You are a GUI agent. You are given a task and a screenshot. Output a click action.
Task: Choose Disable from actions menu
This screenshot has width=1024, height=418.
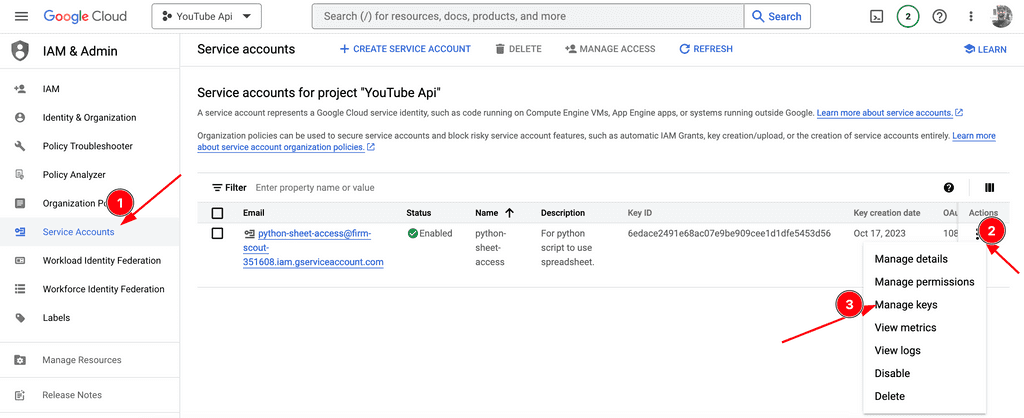(x=892, y=374)
